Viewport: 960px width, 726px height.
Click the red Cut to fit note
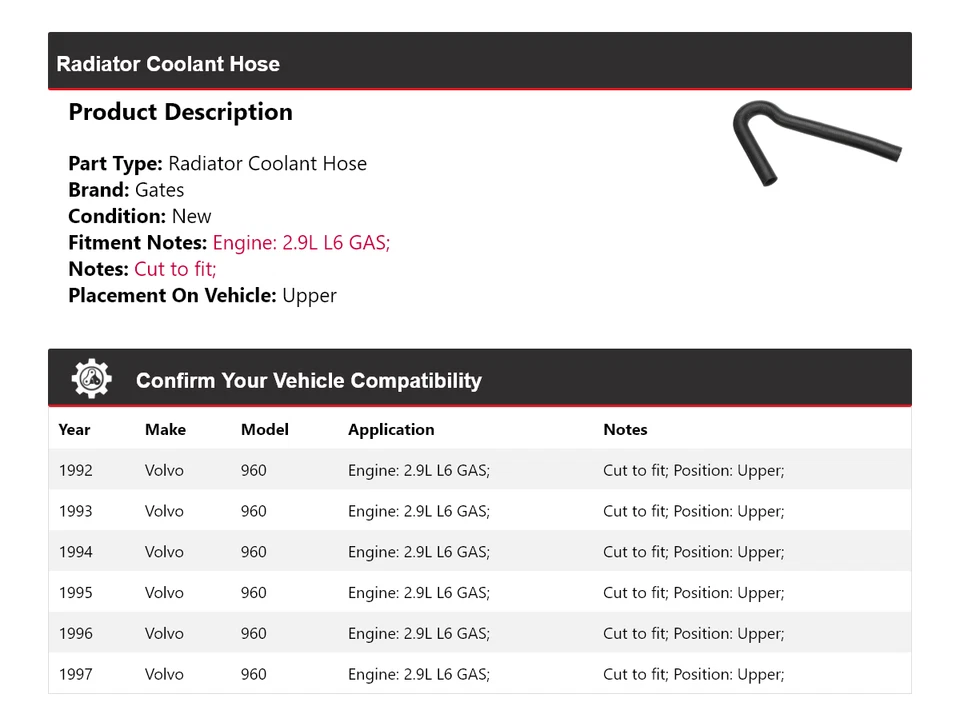(x=175, y=269)
